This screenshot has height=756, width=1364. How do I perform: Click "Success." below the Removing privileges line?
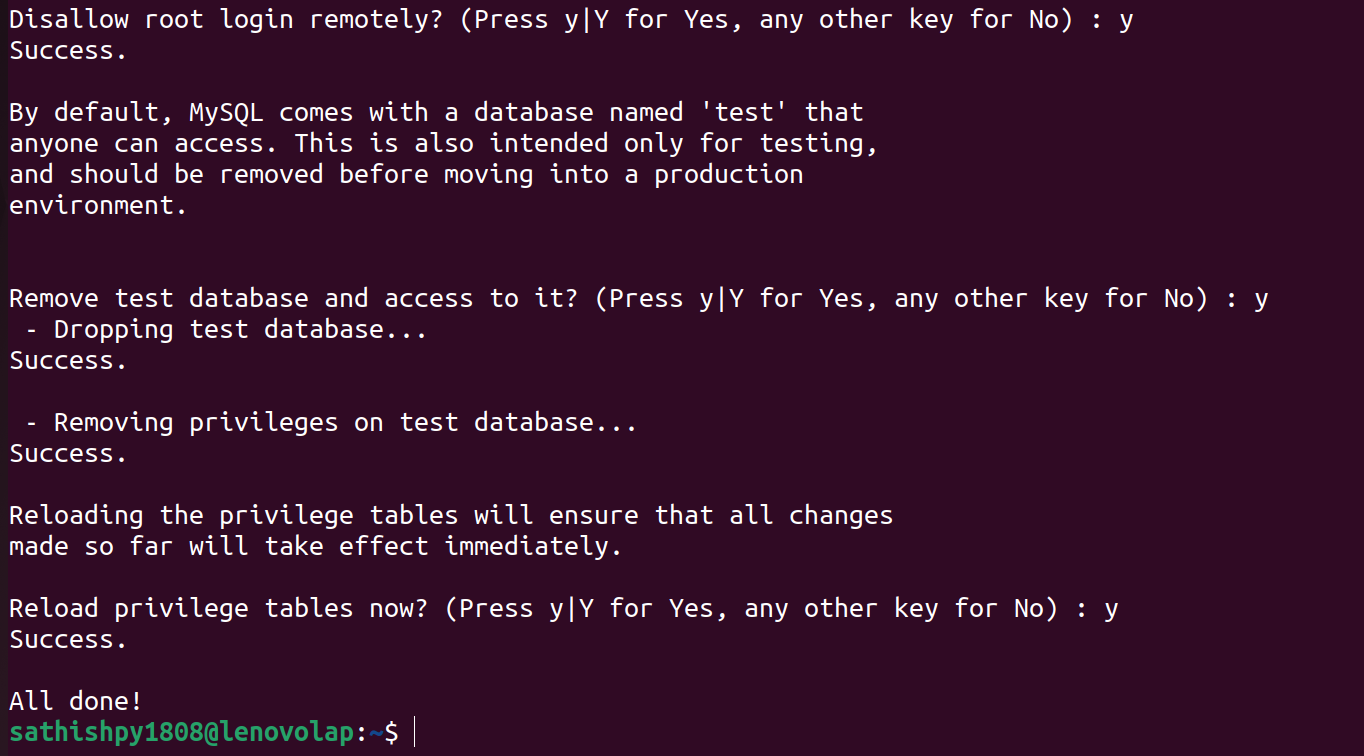pos(68,454)
